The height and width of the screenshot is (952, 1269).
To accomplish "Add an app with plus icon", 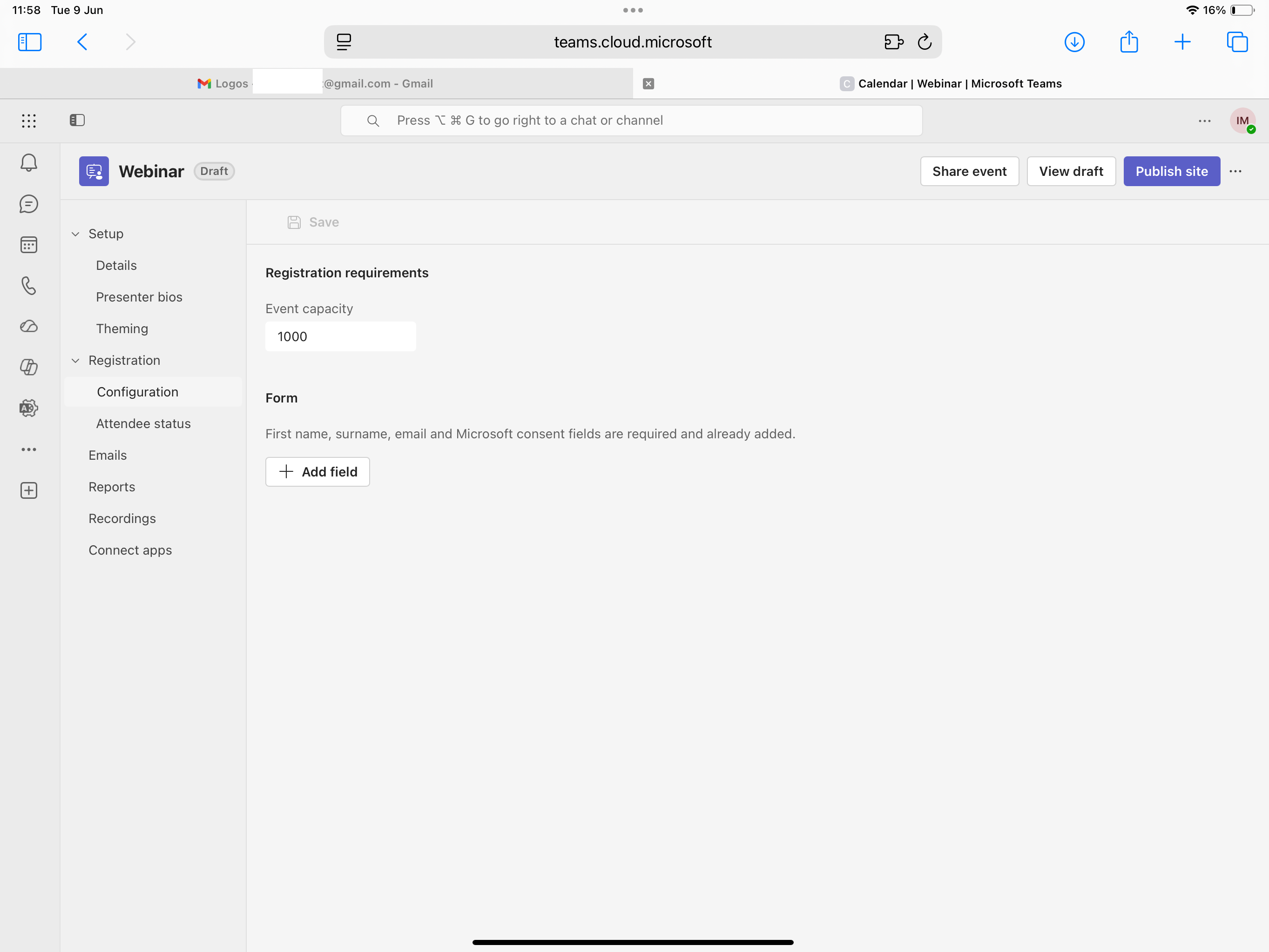I will click(x=29, y=490).
